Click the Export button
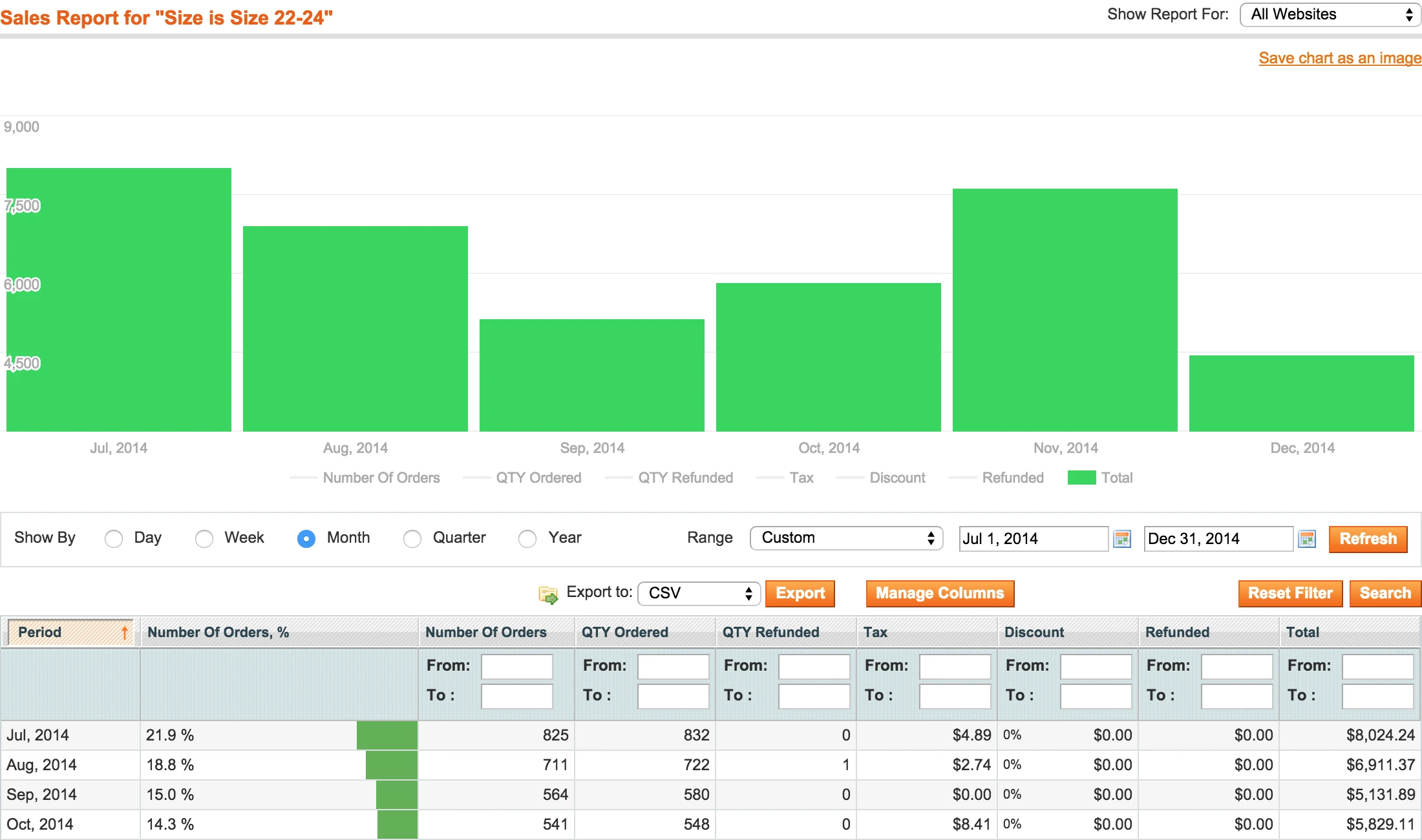 pos(800,593)
